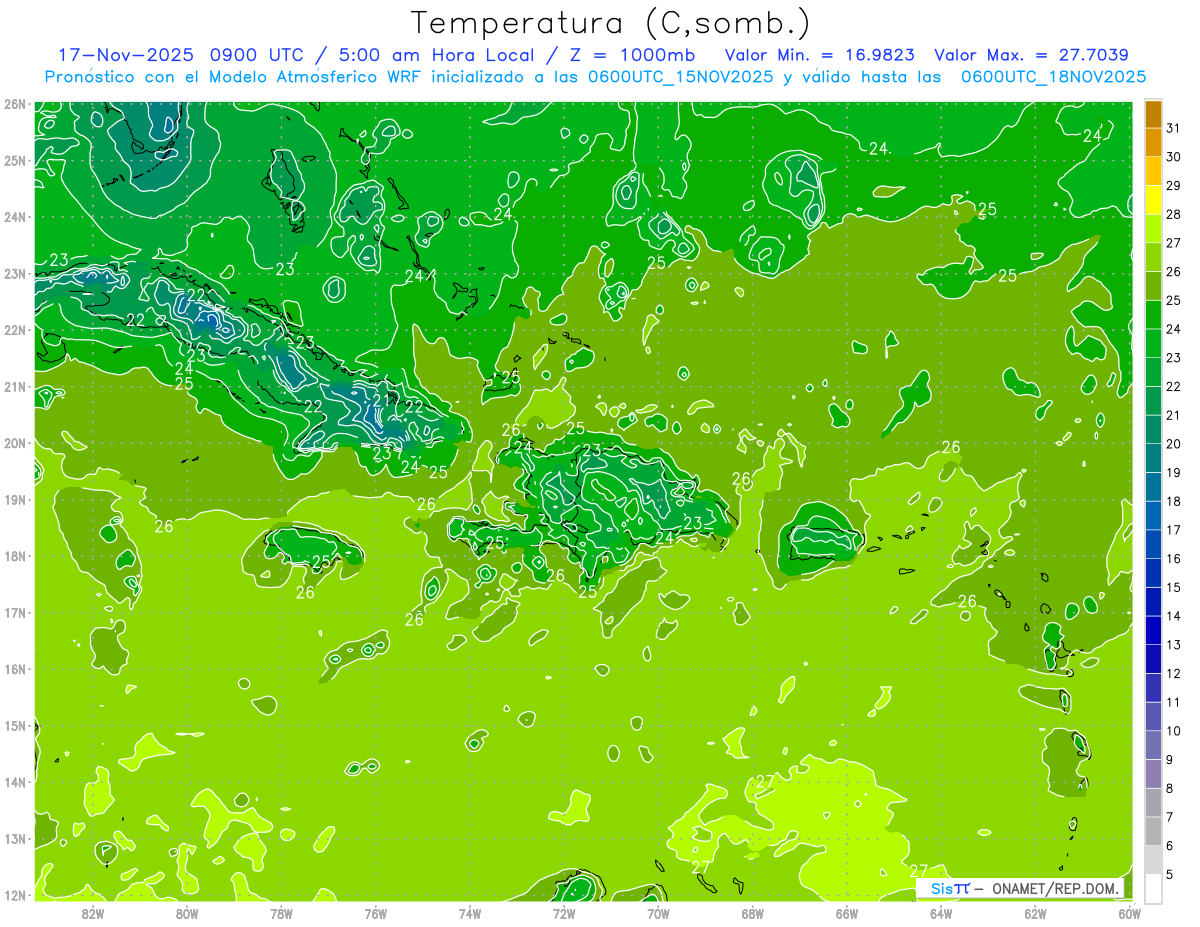1200x927 pixels.
Task: Click the '80W' longitude axis label
Action: click(187, 913)
